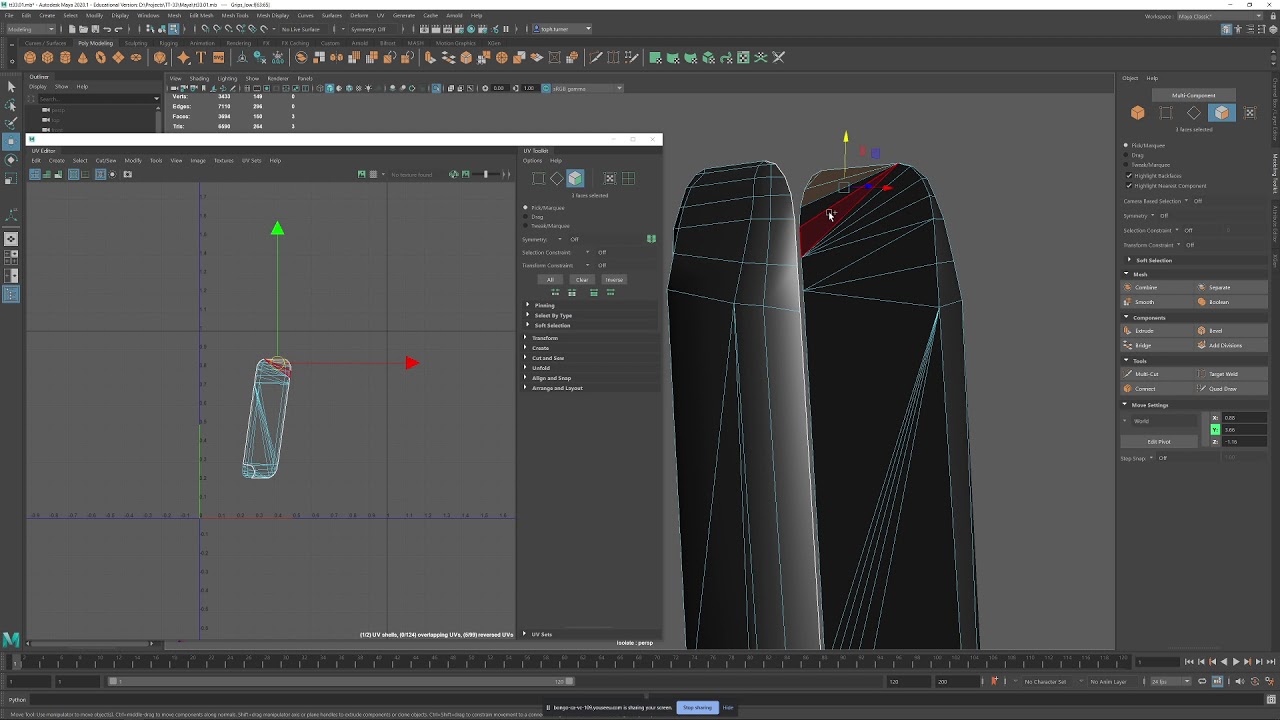Open Camera Based Selection dropdown

[1187, 201]
